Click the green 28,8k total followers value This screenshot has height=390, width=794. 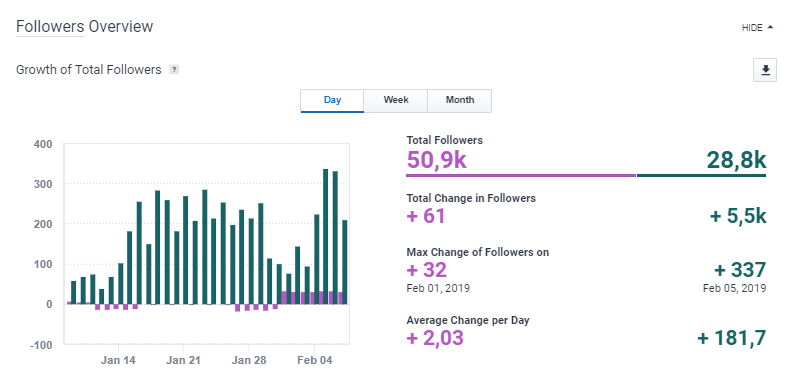736,160
